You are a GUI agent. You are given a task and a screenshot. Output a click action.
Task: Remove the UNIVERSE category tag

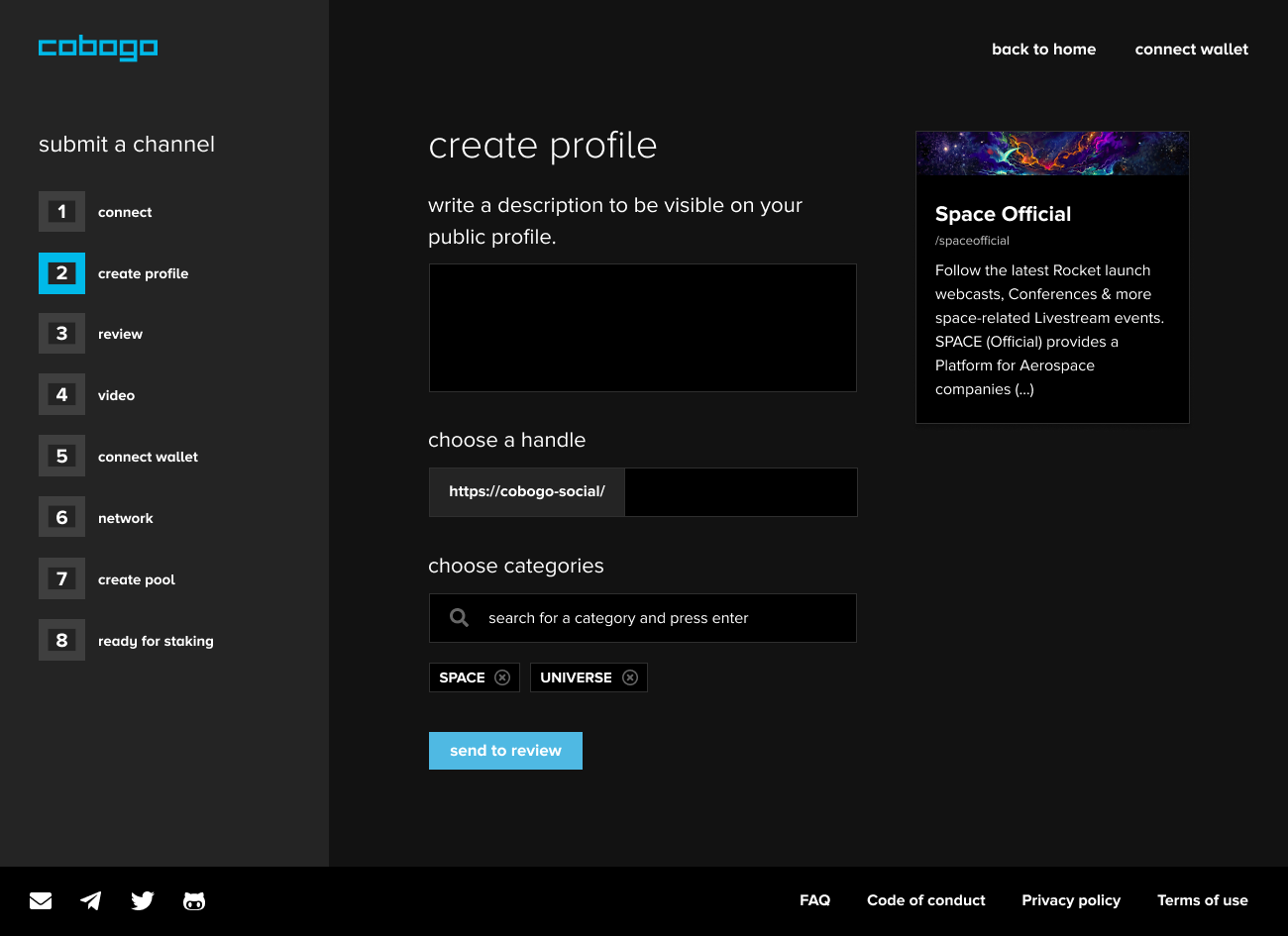tap(630, 677)
